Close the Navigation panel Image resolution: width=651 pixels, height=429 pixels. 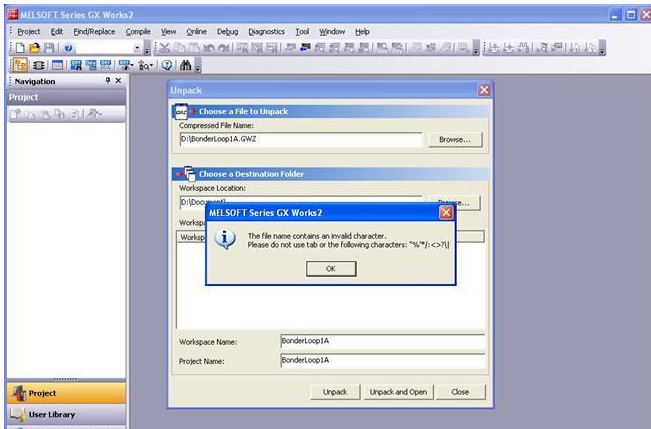[118, 81]
